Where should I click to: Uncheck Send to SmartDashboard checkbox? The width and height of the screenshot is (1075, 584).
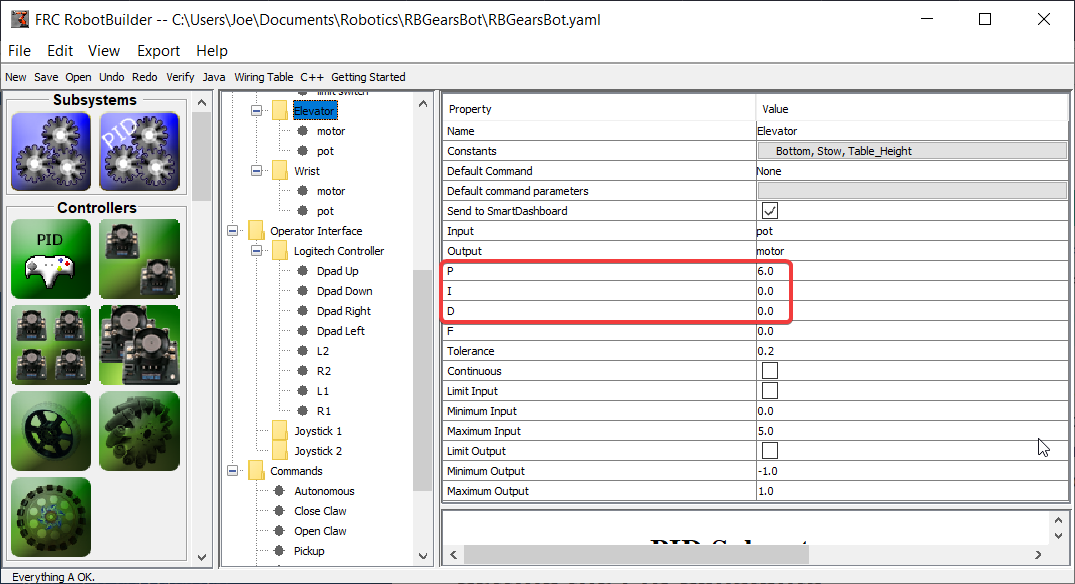(770, 211)
